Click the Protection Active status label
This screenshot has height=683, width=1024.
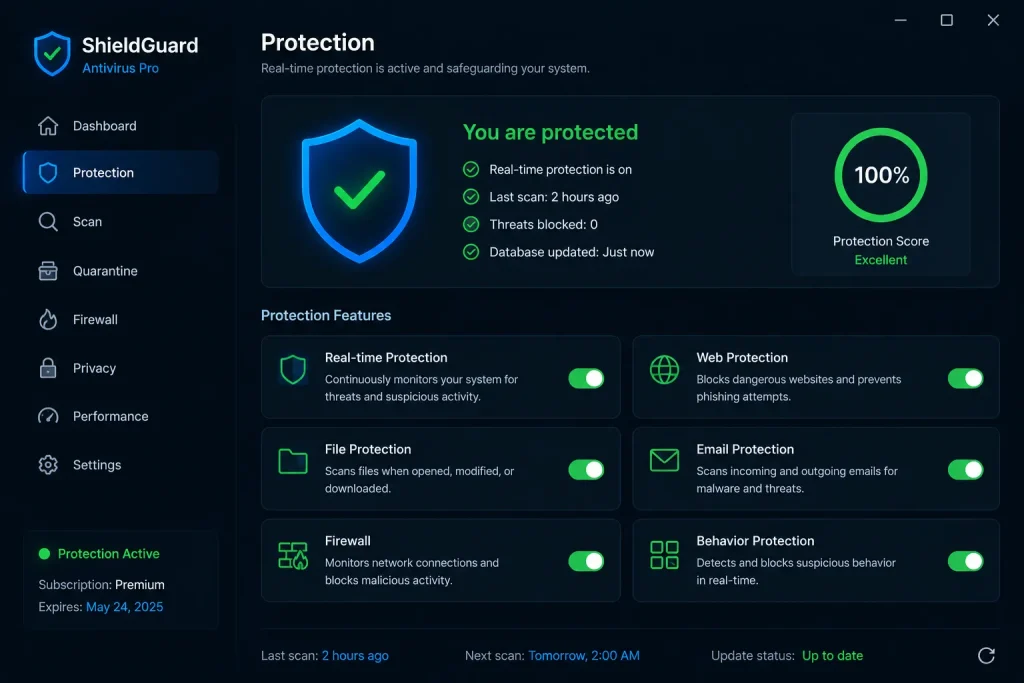tap(108, 554)
